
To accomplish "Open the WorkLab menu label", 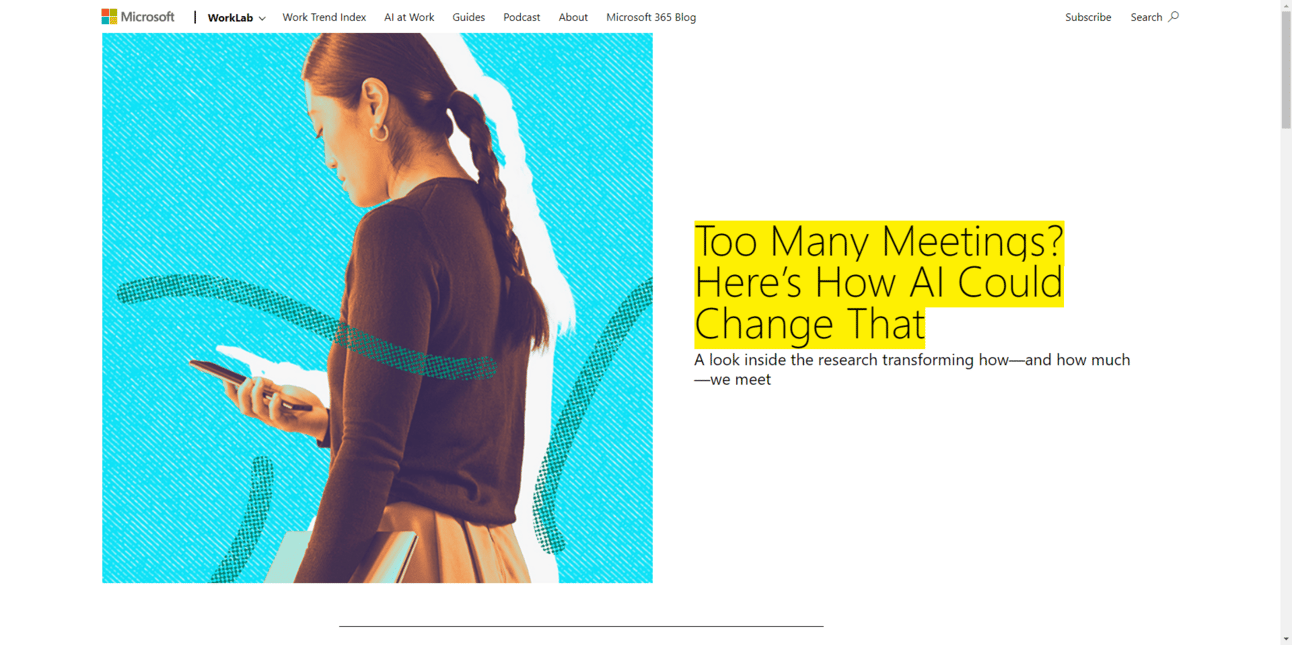I will tap(230, 18).
